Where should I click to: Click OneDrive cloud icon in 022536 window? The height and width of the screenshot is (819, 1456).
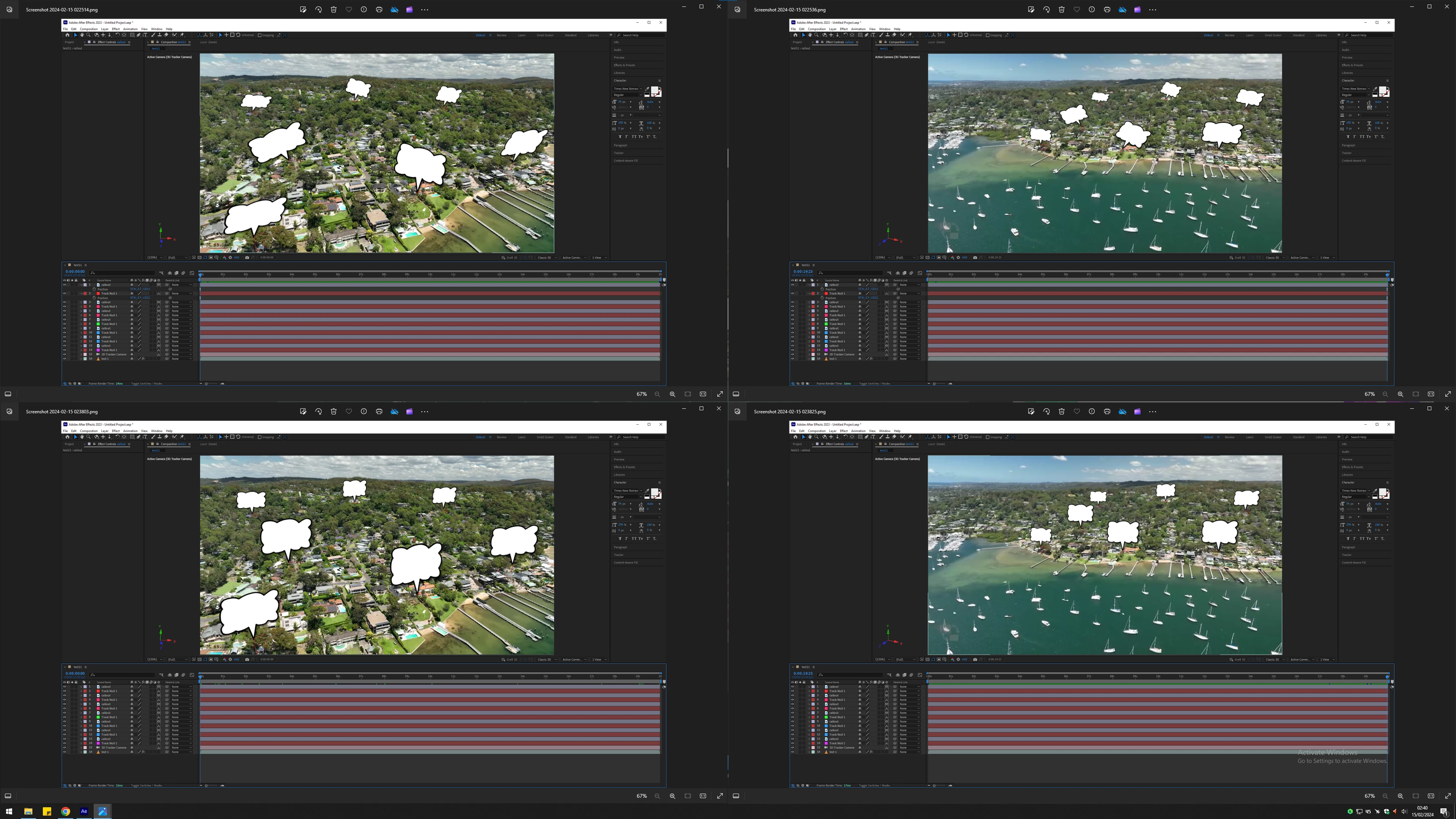tap(1122, 9)
